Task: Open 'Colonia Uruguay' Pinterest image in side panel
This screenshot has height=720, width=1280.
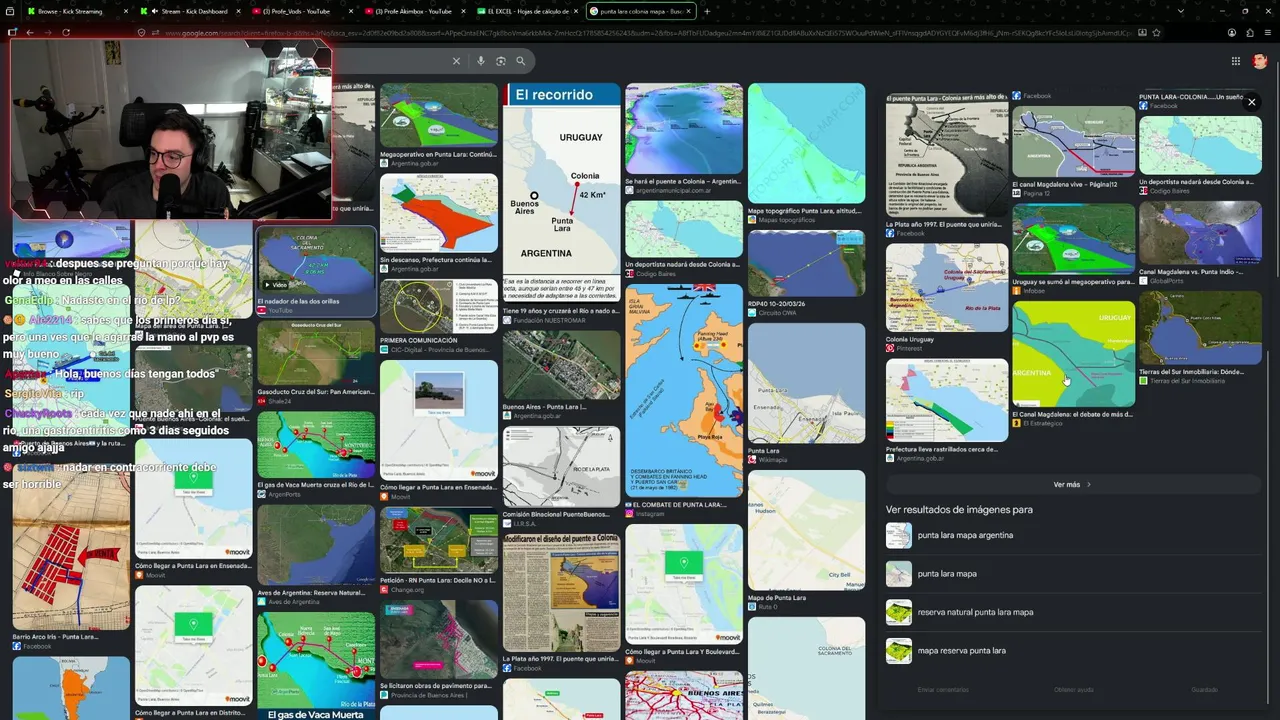Action: (947, 288)
